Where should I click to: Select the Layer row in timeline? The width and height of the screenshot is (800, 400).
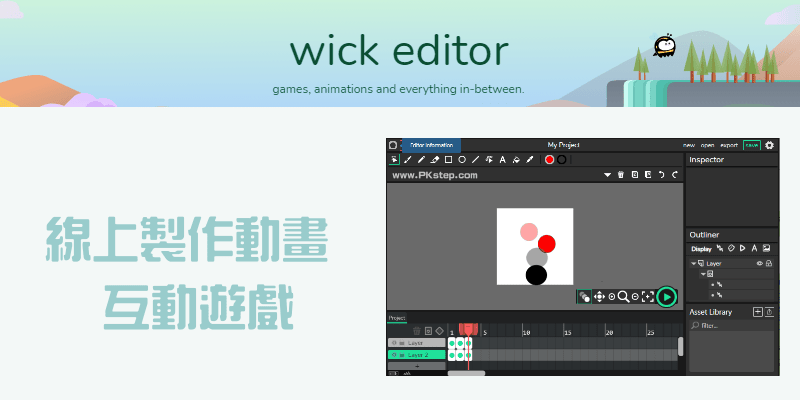point(417,343)
